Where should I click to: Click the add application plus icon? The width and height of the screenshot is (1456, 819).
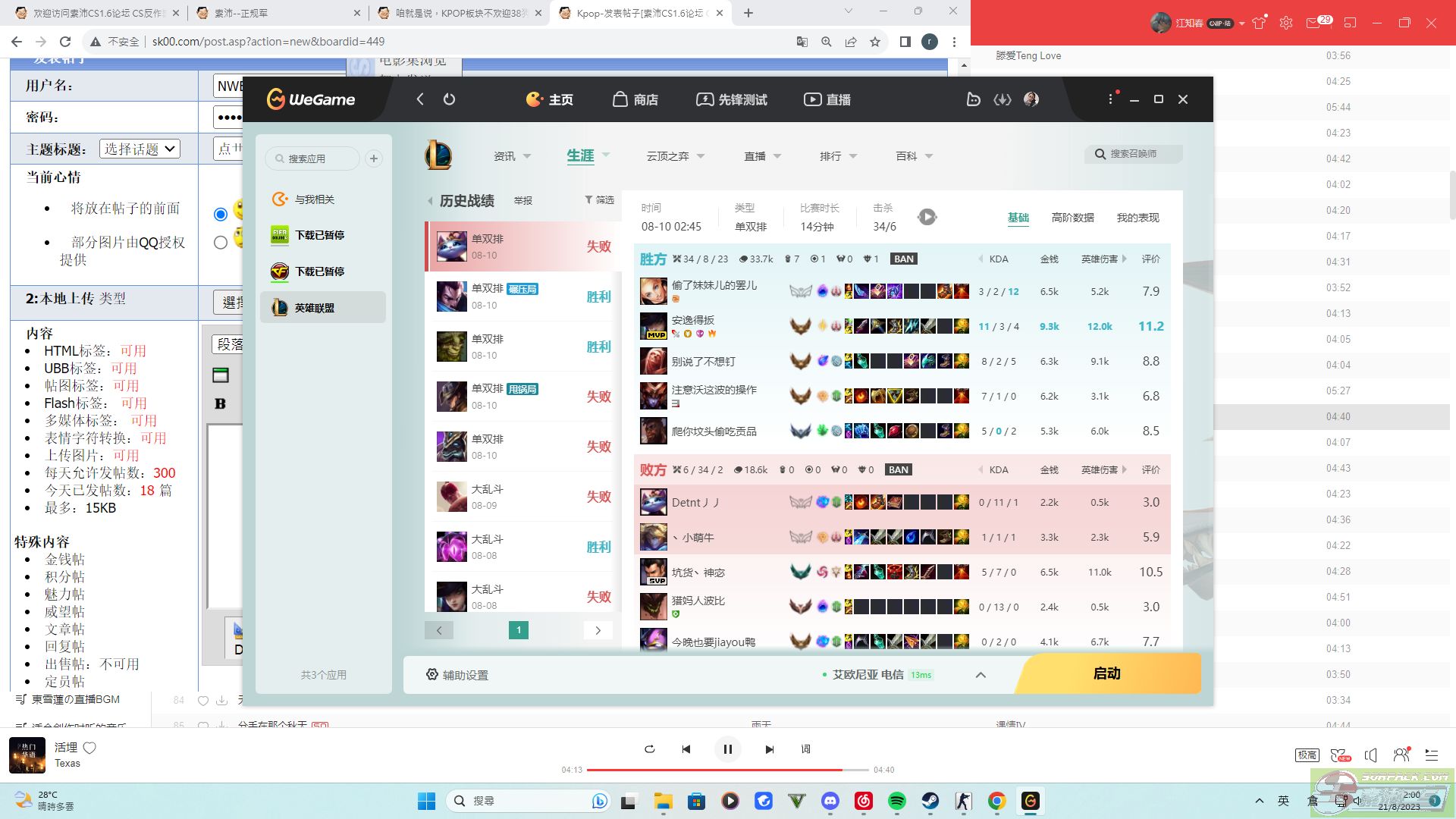pyautogui.click(x=373, y=158)
